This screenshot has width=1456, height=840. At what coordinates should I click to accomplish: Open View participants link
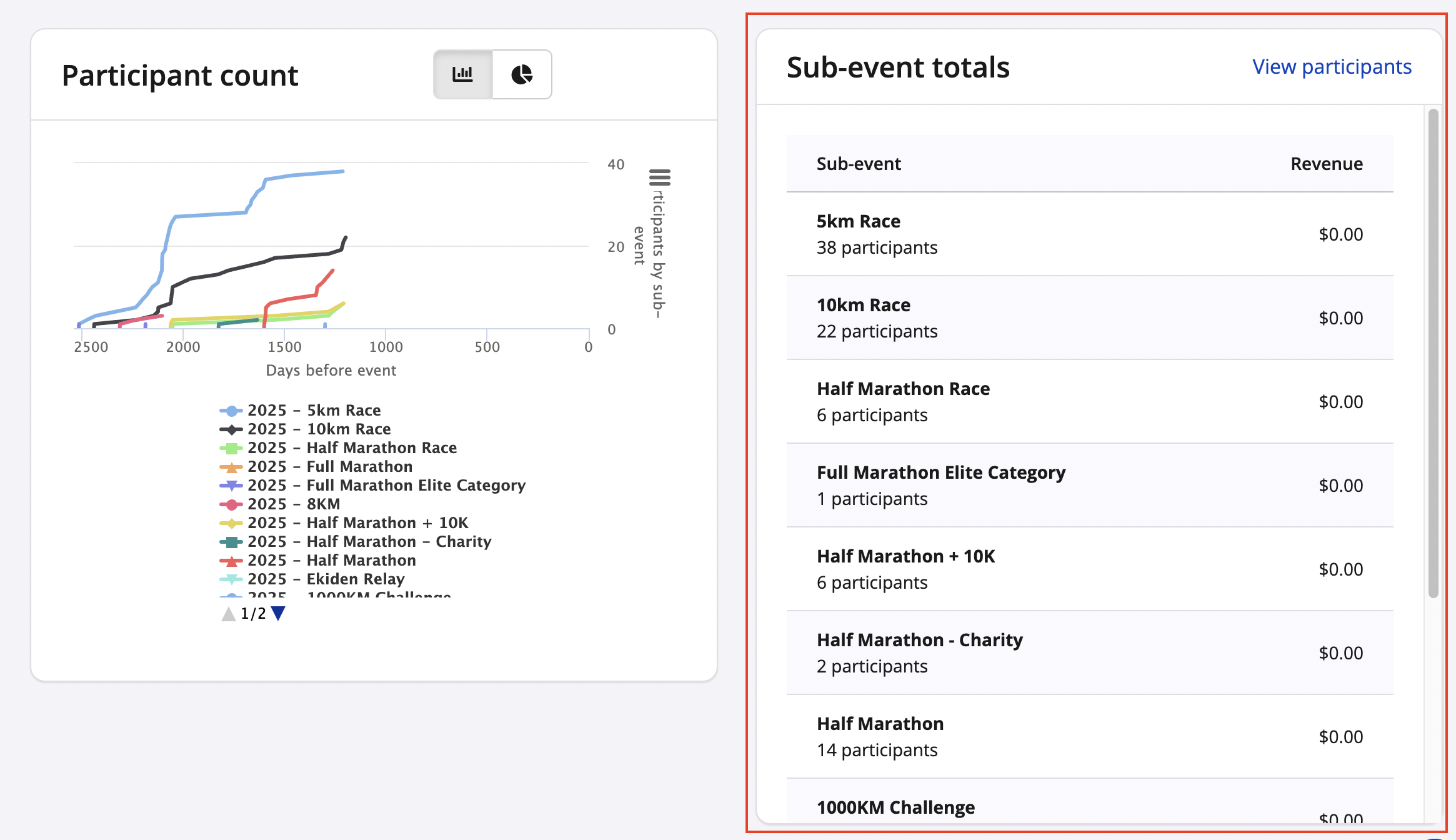point(1332,67)
